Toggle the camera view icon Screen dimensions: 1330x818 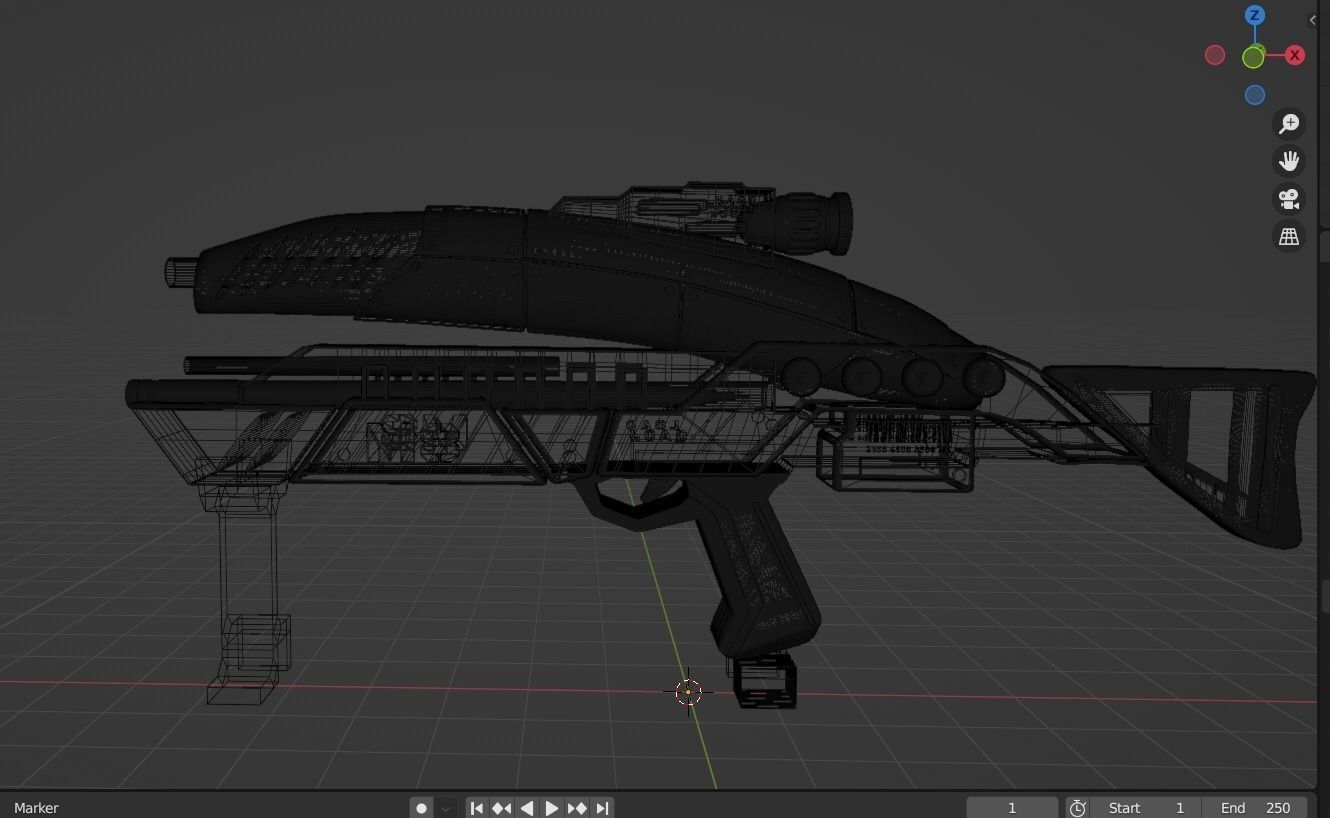(x=1289, y=199)
